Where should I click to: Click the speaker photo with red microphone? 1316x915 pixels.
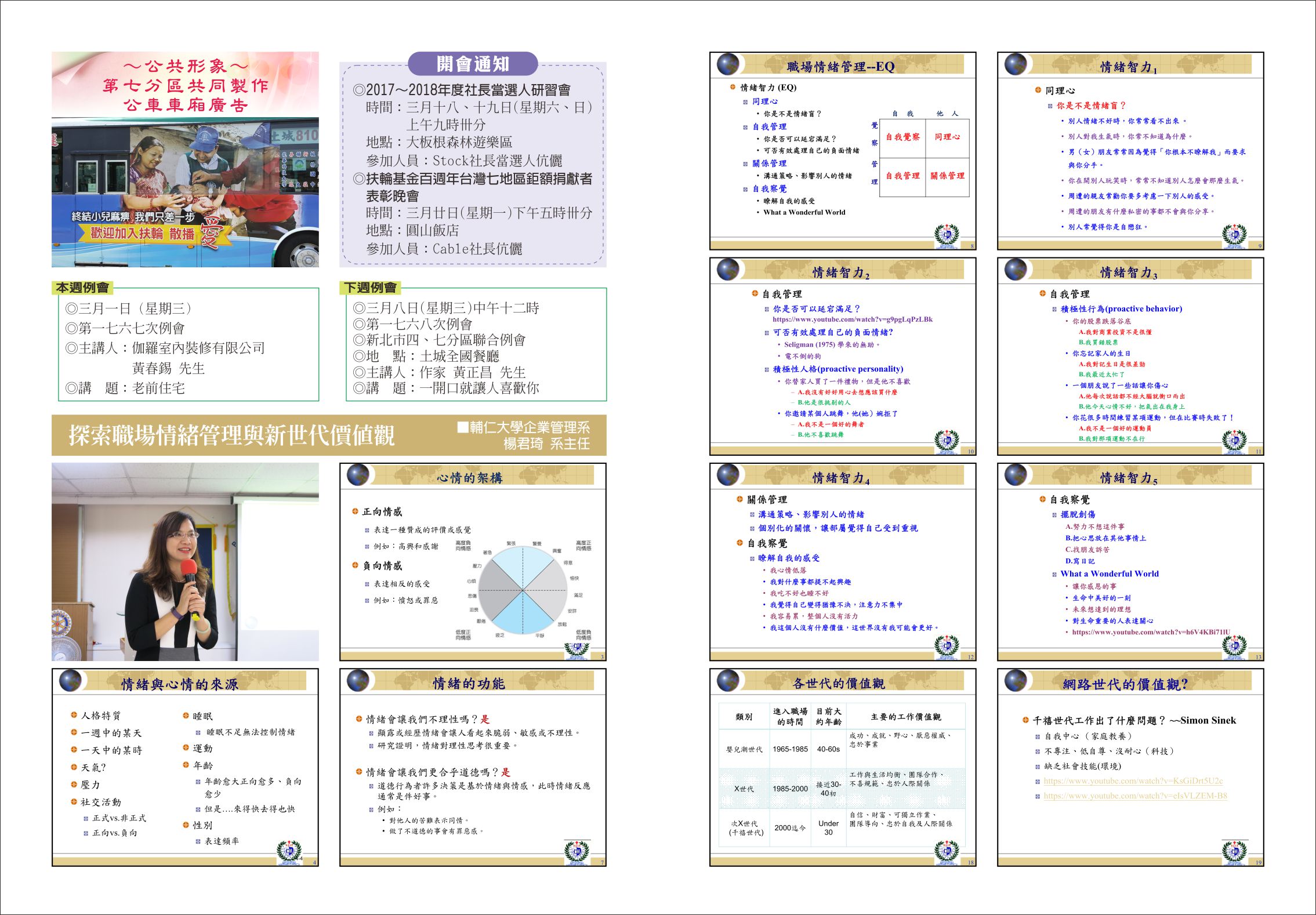[185, 561]
